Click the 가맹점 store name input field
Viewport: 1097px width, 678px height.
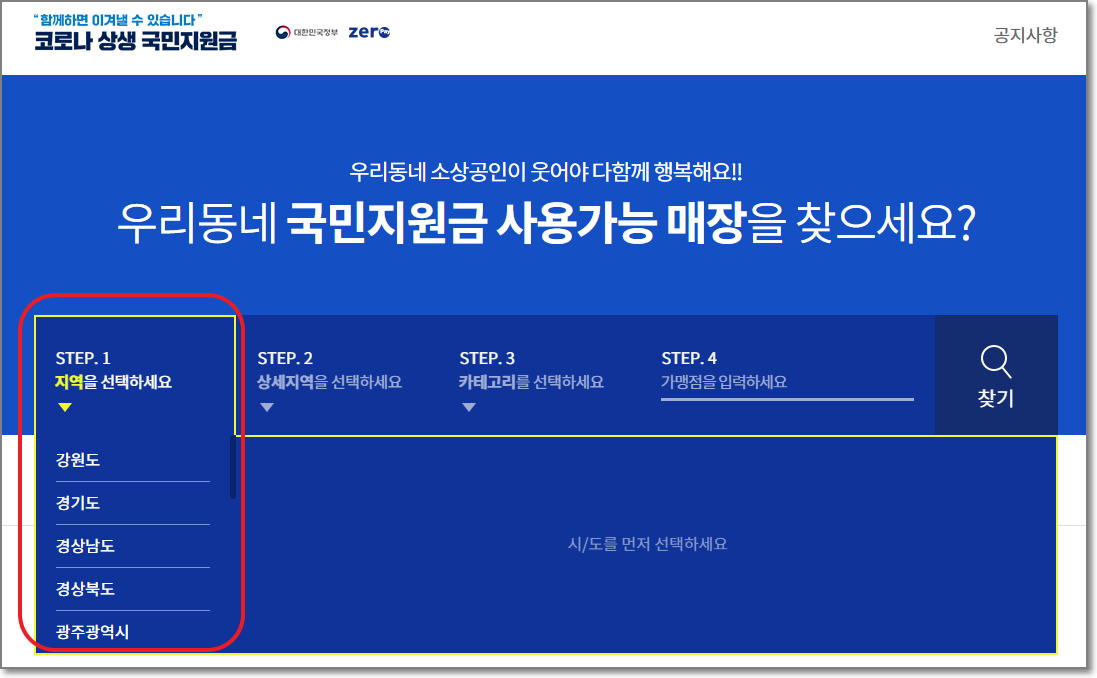[x=786, y=385]
